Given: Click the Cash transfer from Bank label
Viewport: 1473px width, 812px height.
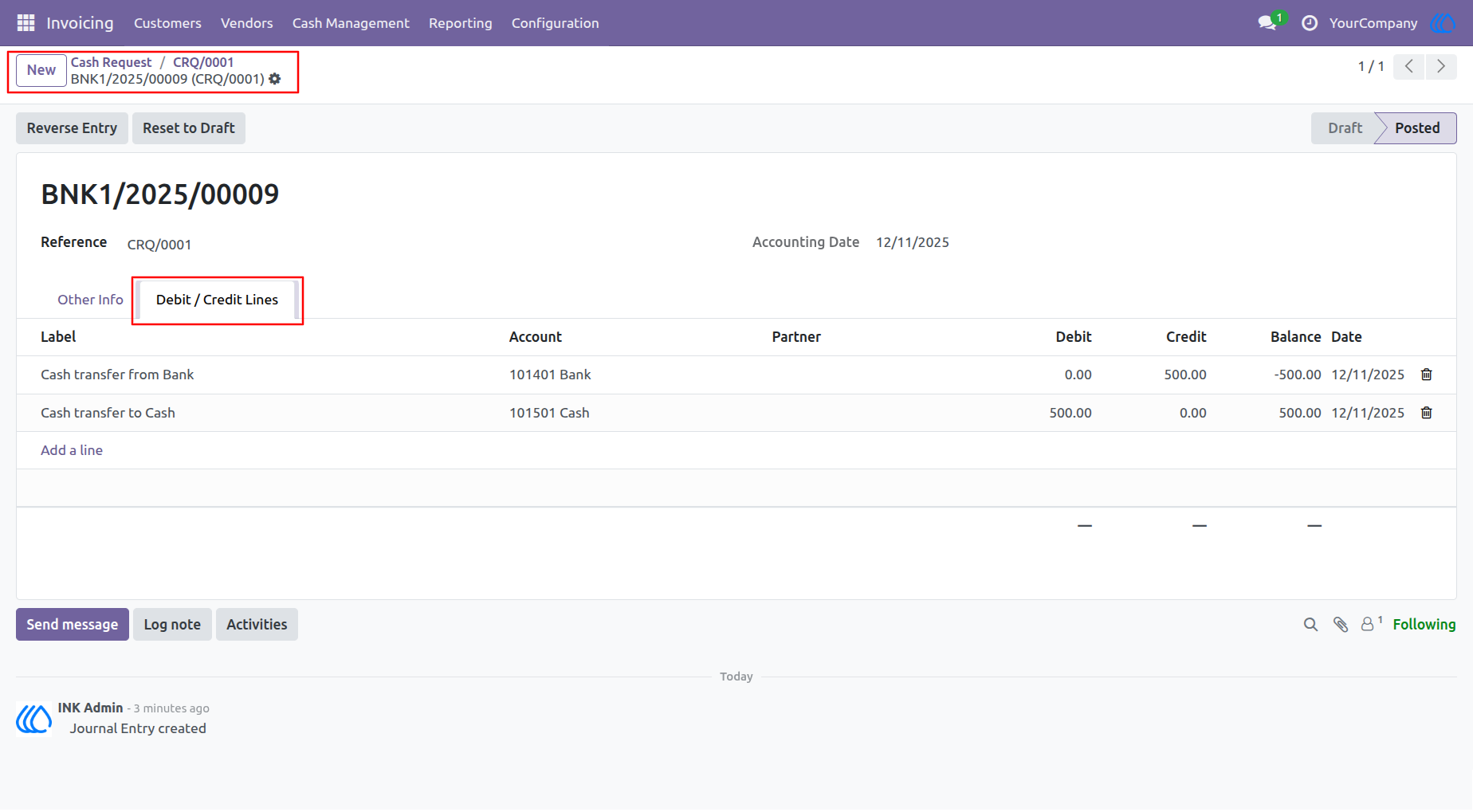Looking at the screenshot, I should 117,375.
